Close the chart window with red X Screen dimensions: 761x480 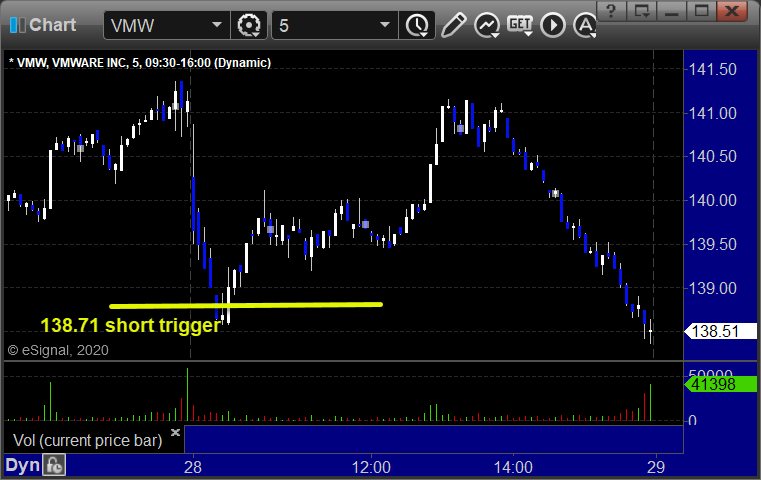coord(733,11)
